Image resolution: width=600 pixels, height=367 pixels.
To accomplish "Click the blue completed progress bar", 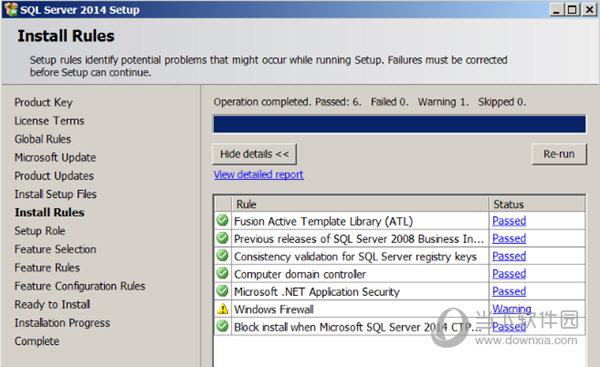I will [x=399, y=124].
